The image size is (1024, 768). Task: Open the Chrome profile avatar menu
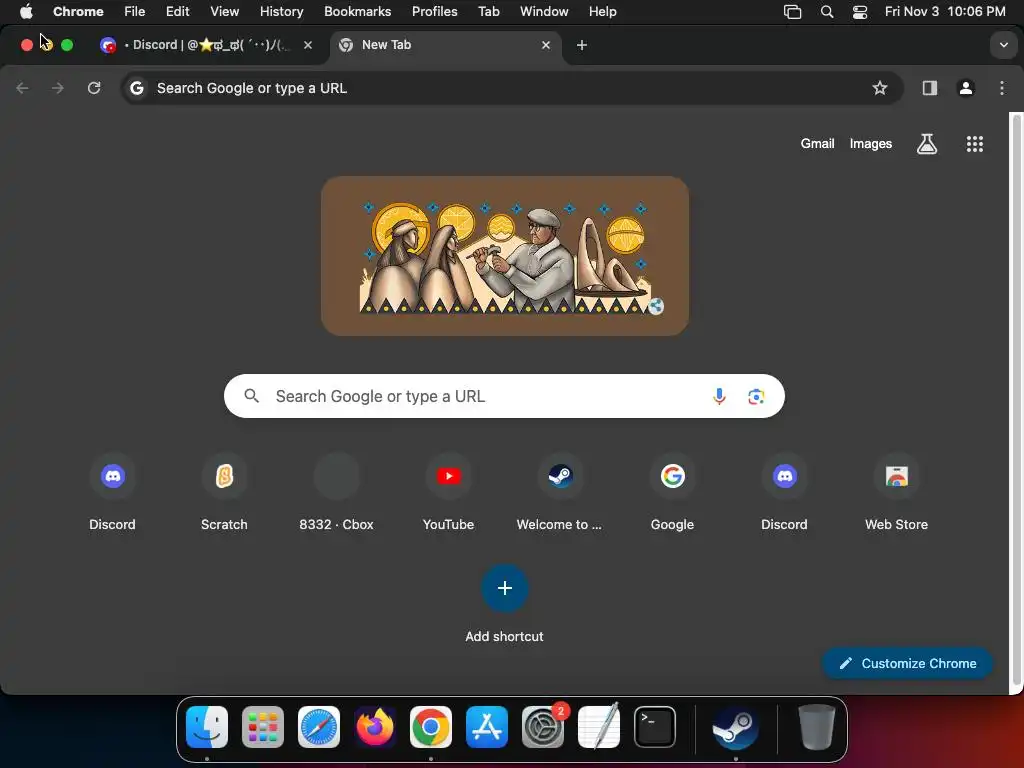click(x=966, y=88)
